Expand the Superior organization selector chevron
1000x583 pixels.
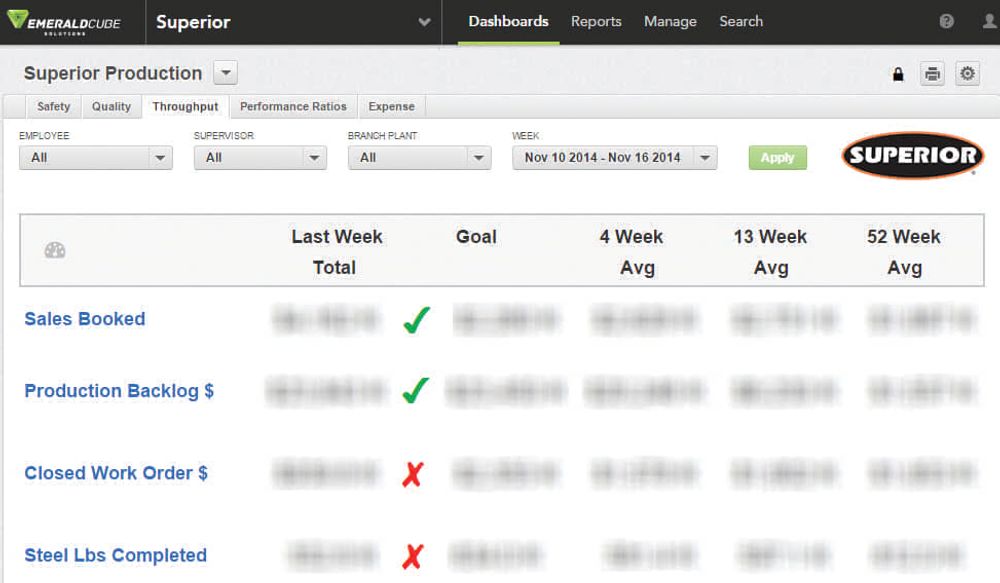point(424,22)
